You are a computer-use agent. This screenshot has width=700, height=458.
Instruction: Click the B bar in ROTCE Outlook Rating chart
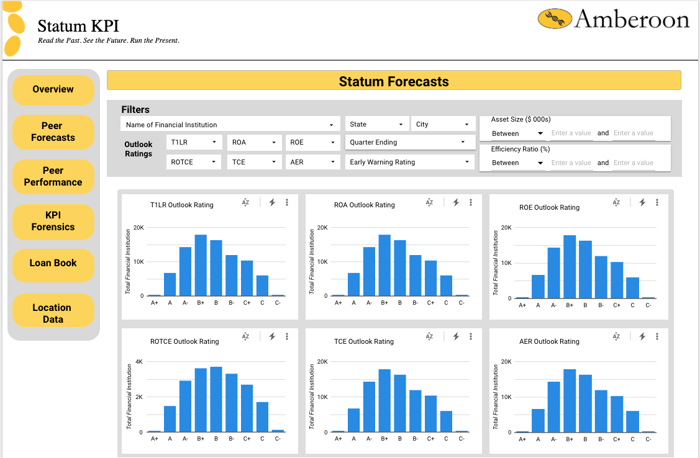(x=216, y=400)
